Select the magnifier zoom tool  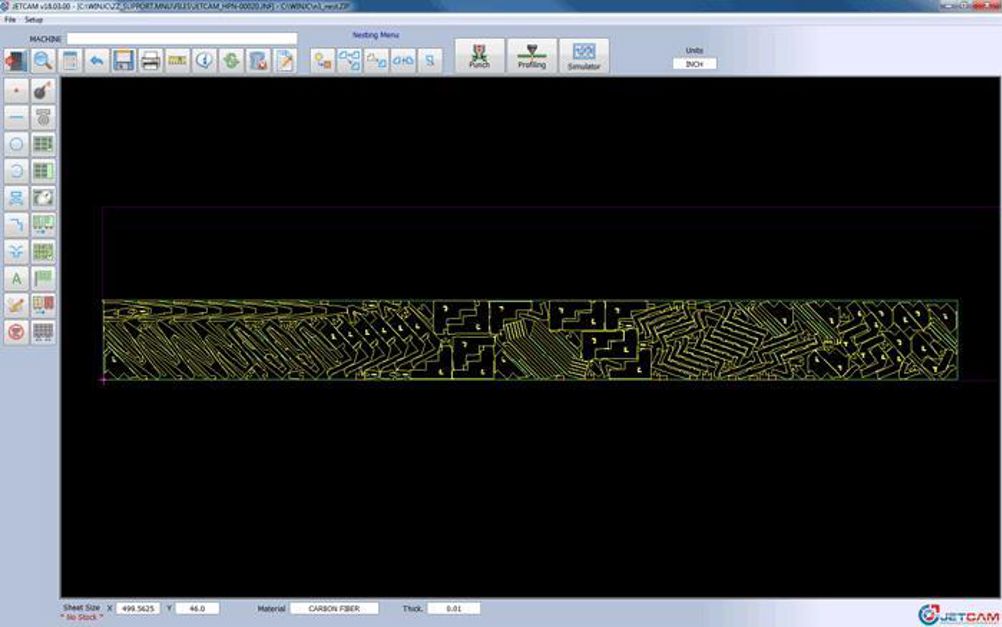pyautogui.click(x=43, y=61)
